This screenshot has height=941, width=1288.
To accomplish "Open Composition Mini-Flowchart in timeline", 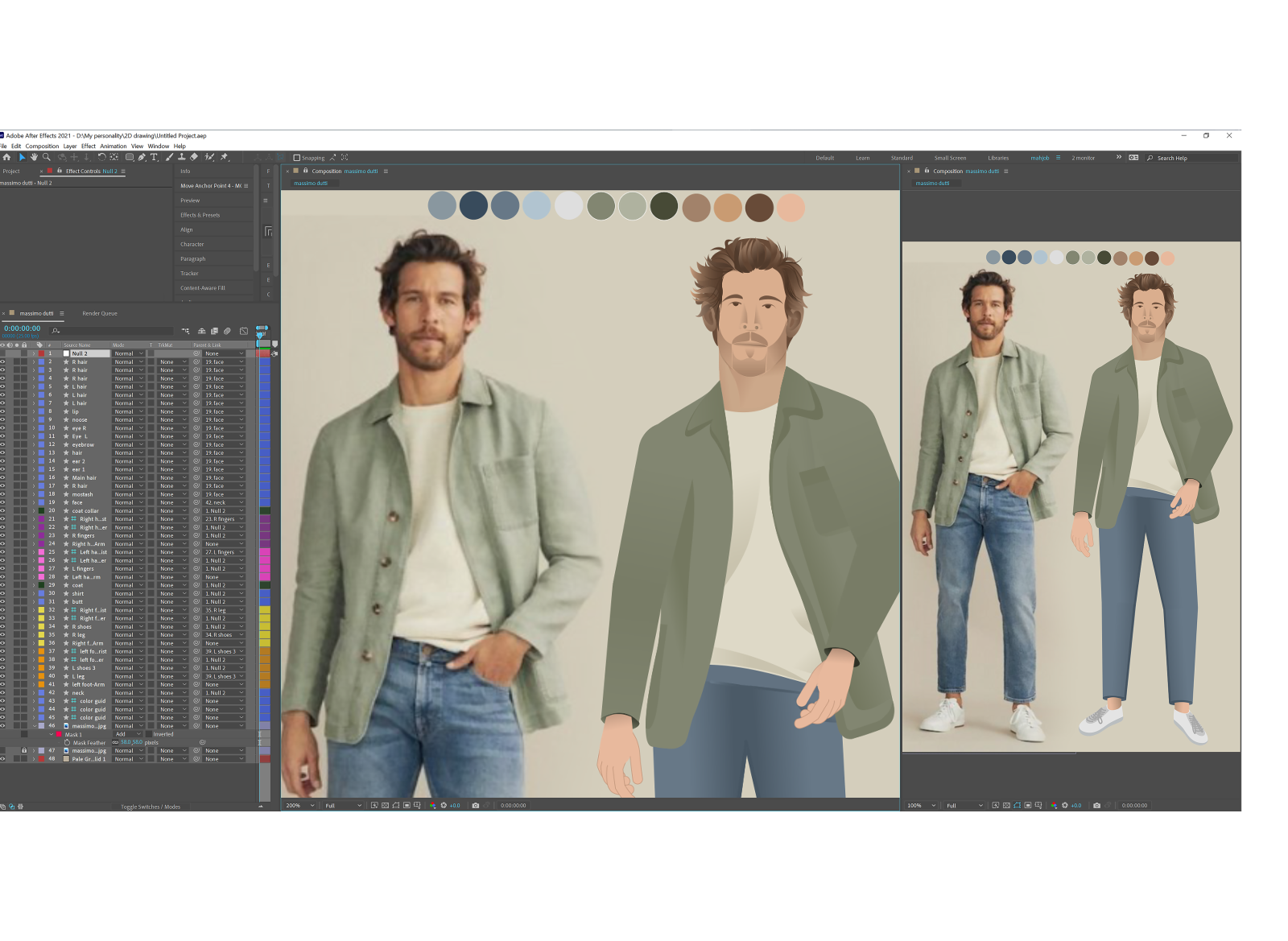I will coord(185,331).
